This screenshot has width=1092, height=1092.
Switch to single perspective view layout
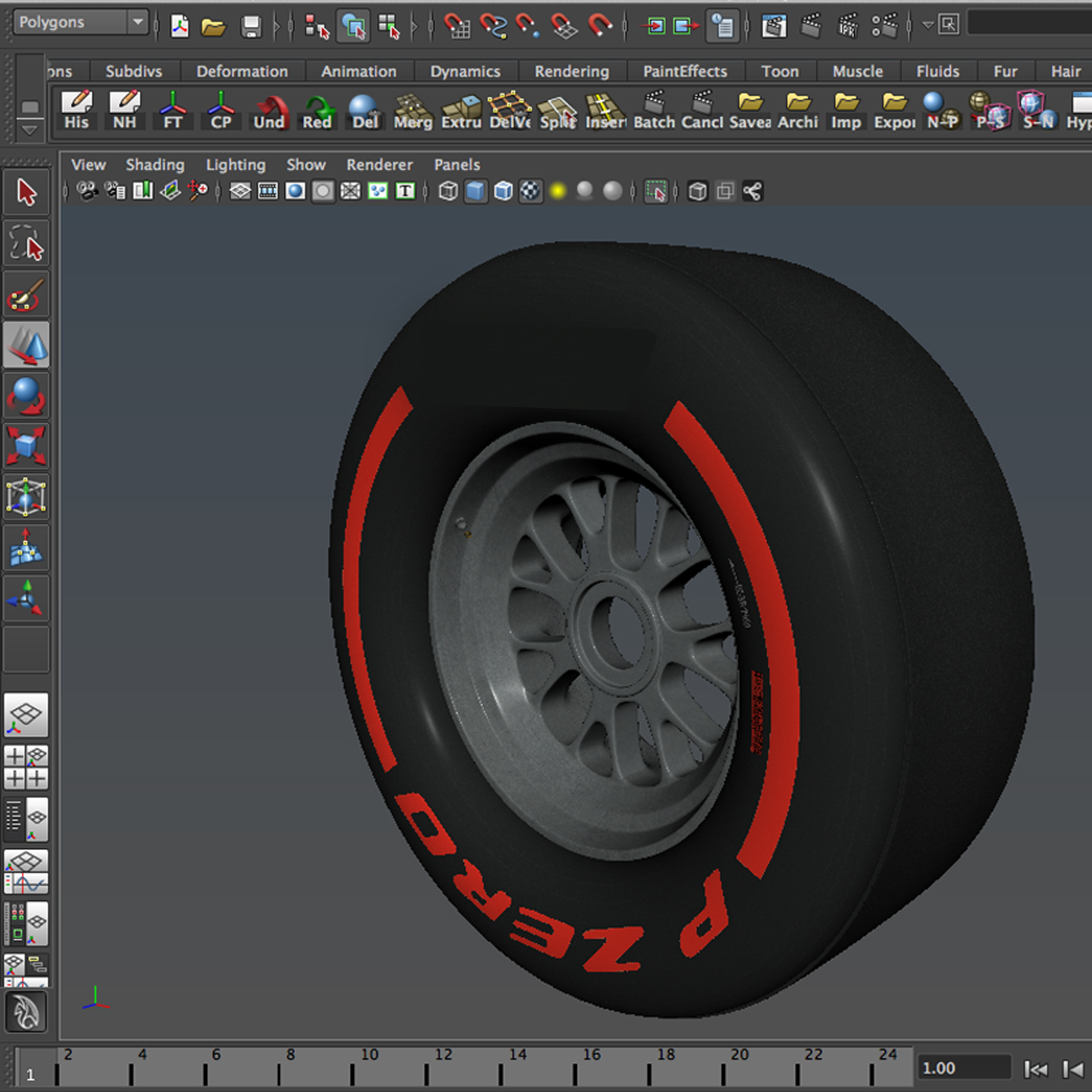(26, 715)
